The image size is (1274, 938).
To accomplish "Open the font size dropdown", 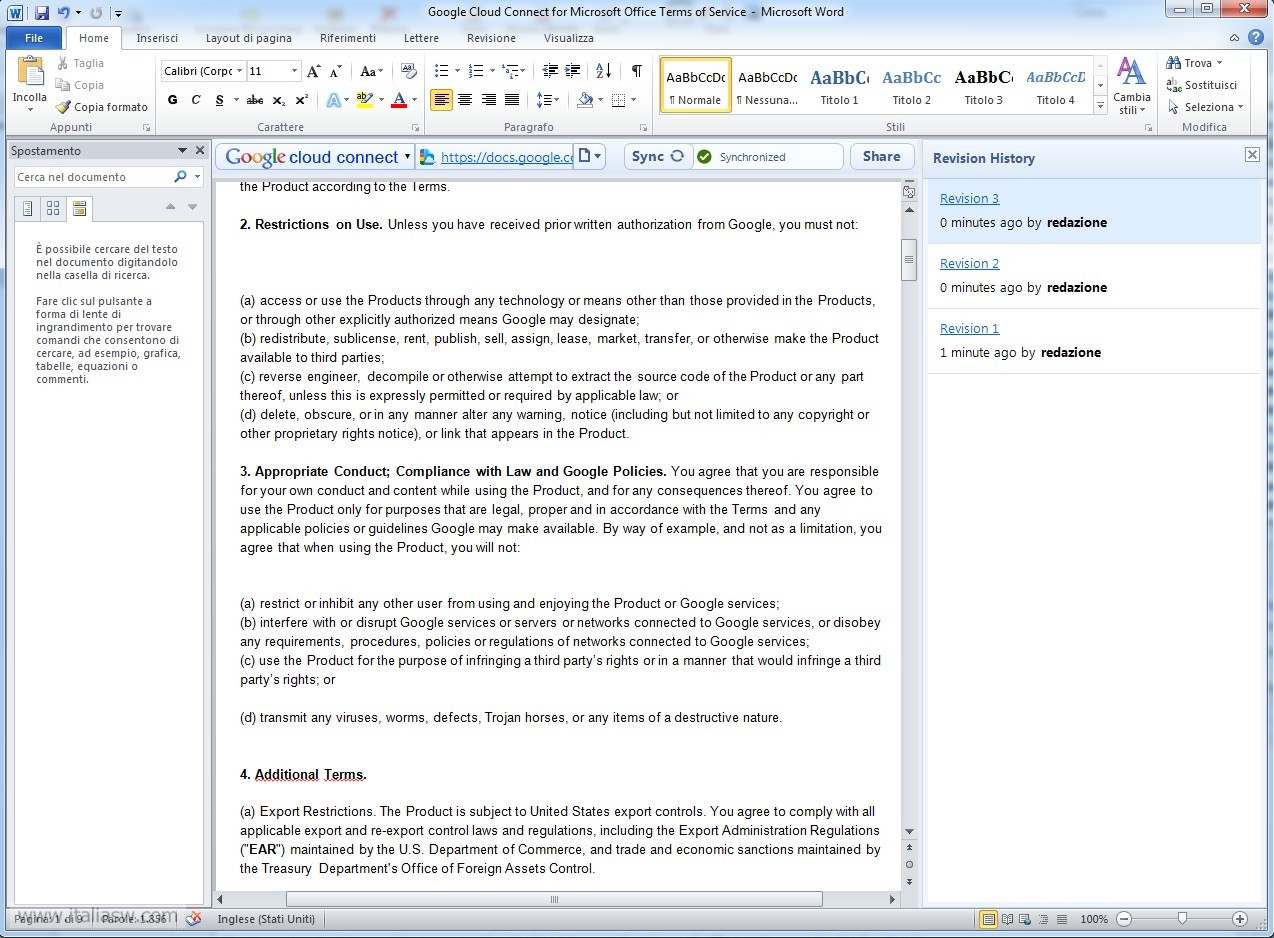I will pos(294,71).
